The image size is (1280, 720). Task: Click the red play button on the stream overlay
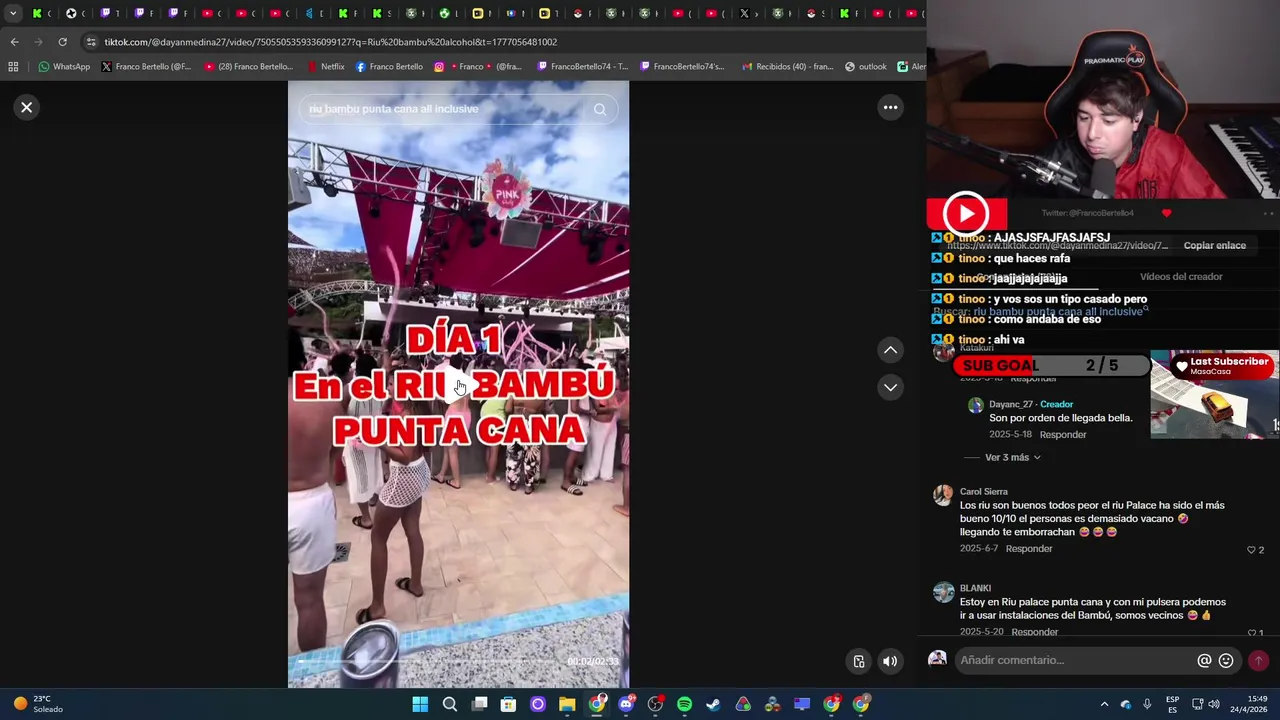pos(966,213)
